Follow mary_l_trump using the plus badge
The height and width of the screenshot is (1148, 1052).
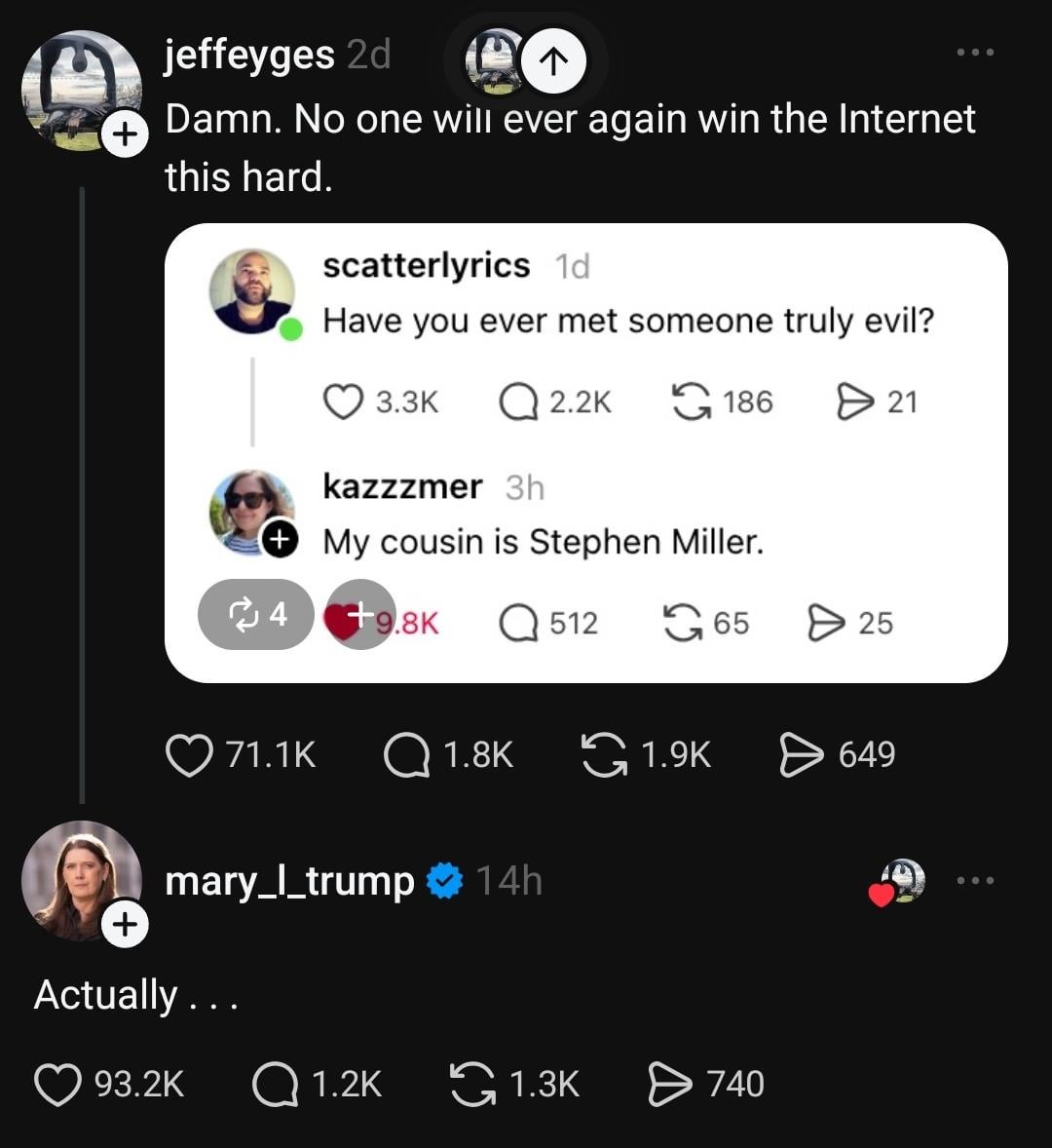point(124,924)
